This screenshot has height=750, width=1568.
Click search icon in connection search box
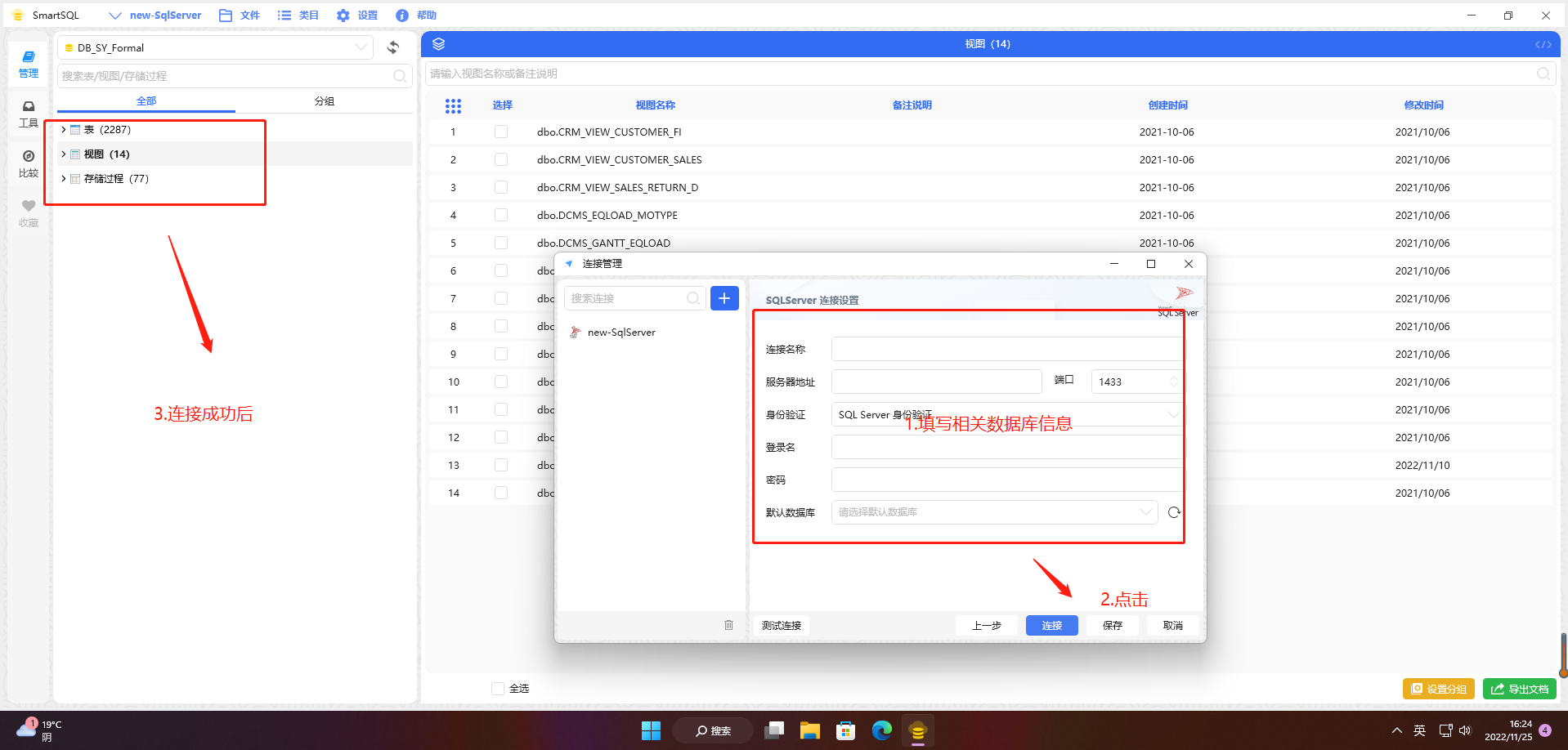tap(693, 298)
